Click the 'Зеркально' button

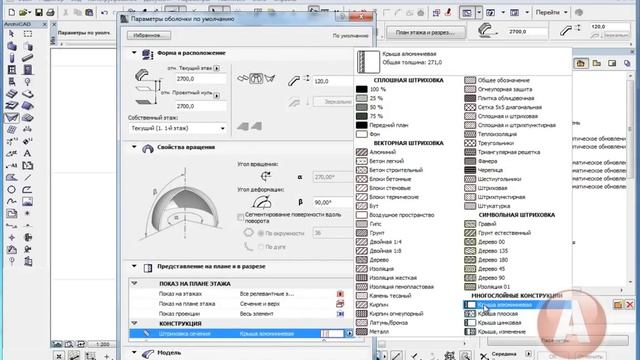pyautogui.click(x=334, y=102)
